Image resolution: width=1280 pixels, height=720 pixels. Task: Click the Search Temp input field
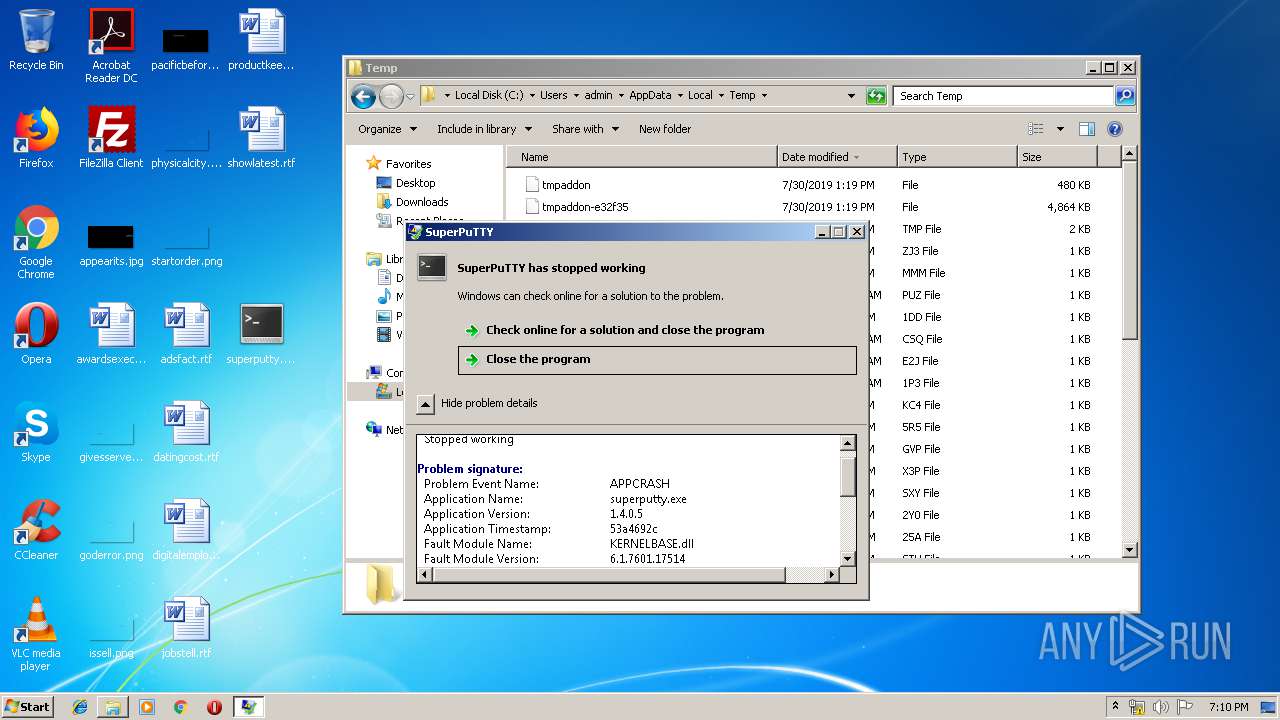[x=1003, y=96]
